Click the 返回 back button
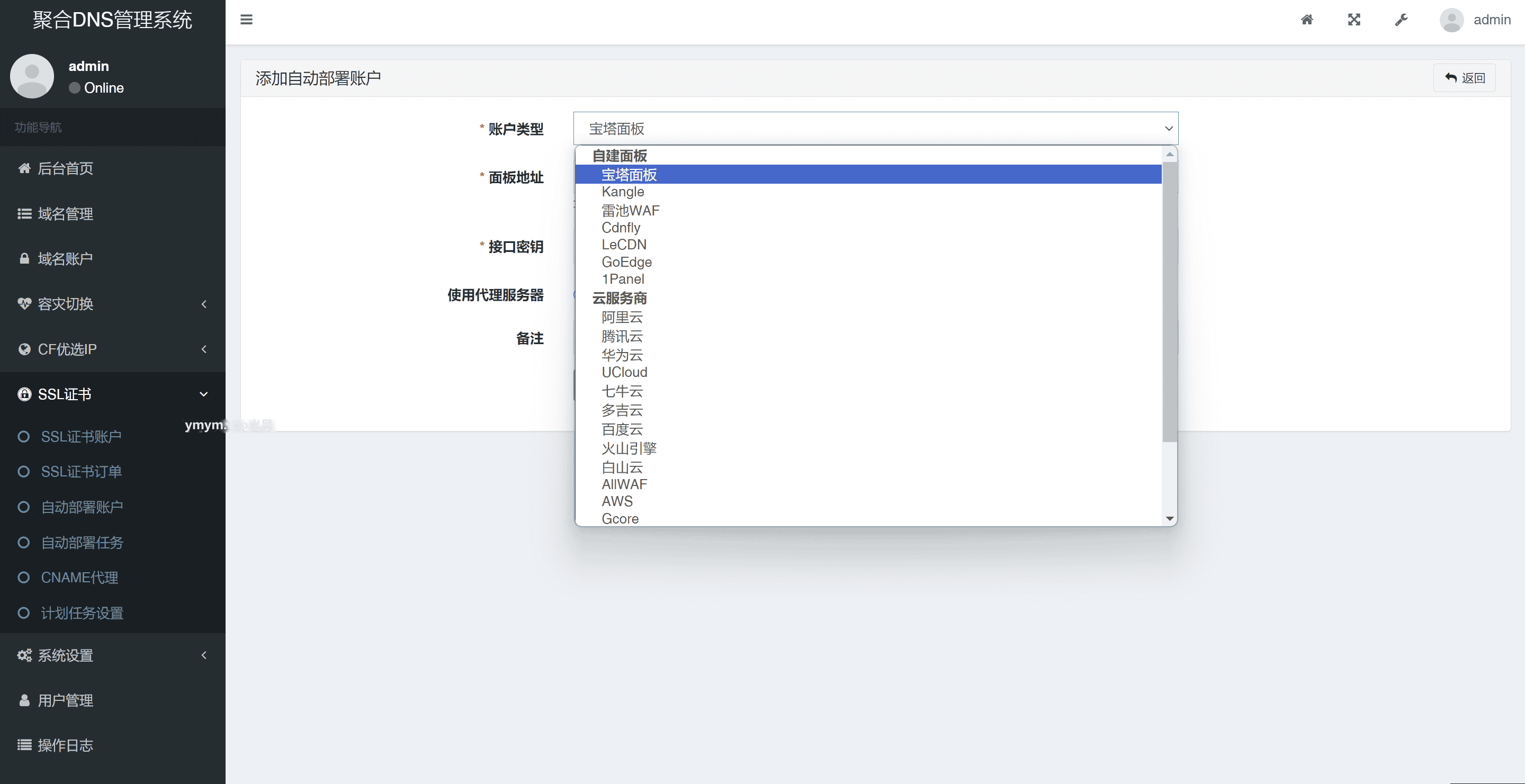Image resolution: width=1525 pixels, height=784 pixels. 1465,77
